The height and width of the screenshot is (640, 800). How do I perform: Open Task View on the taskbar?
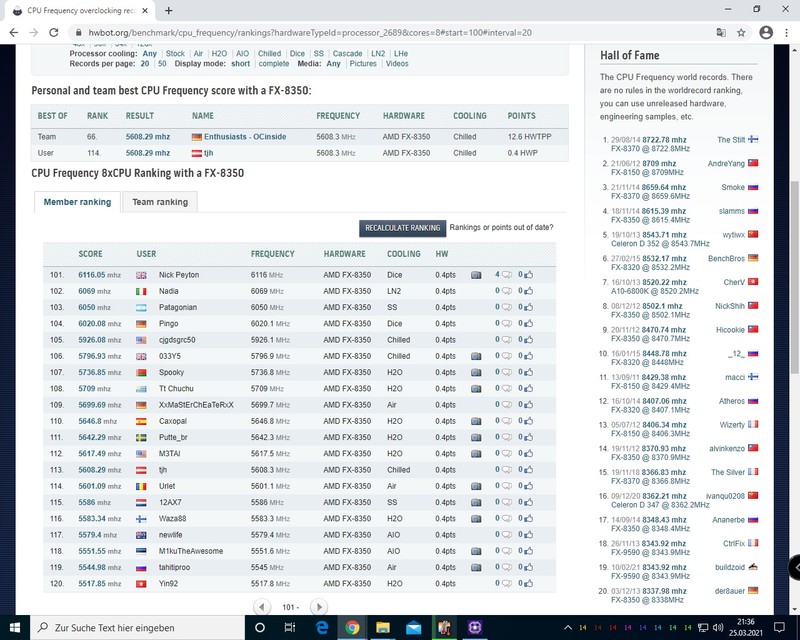click(289, 627)
